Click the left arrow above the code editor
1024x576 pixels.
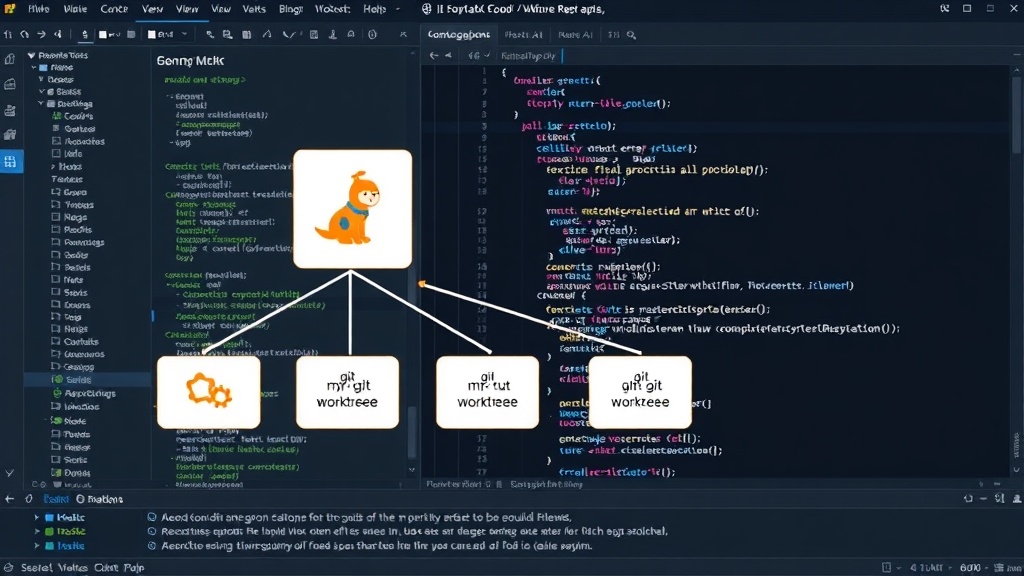(434, 56)
